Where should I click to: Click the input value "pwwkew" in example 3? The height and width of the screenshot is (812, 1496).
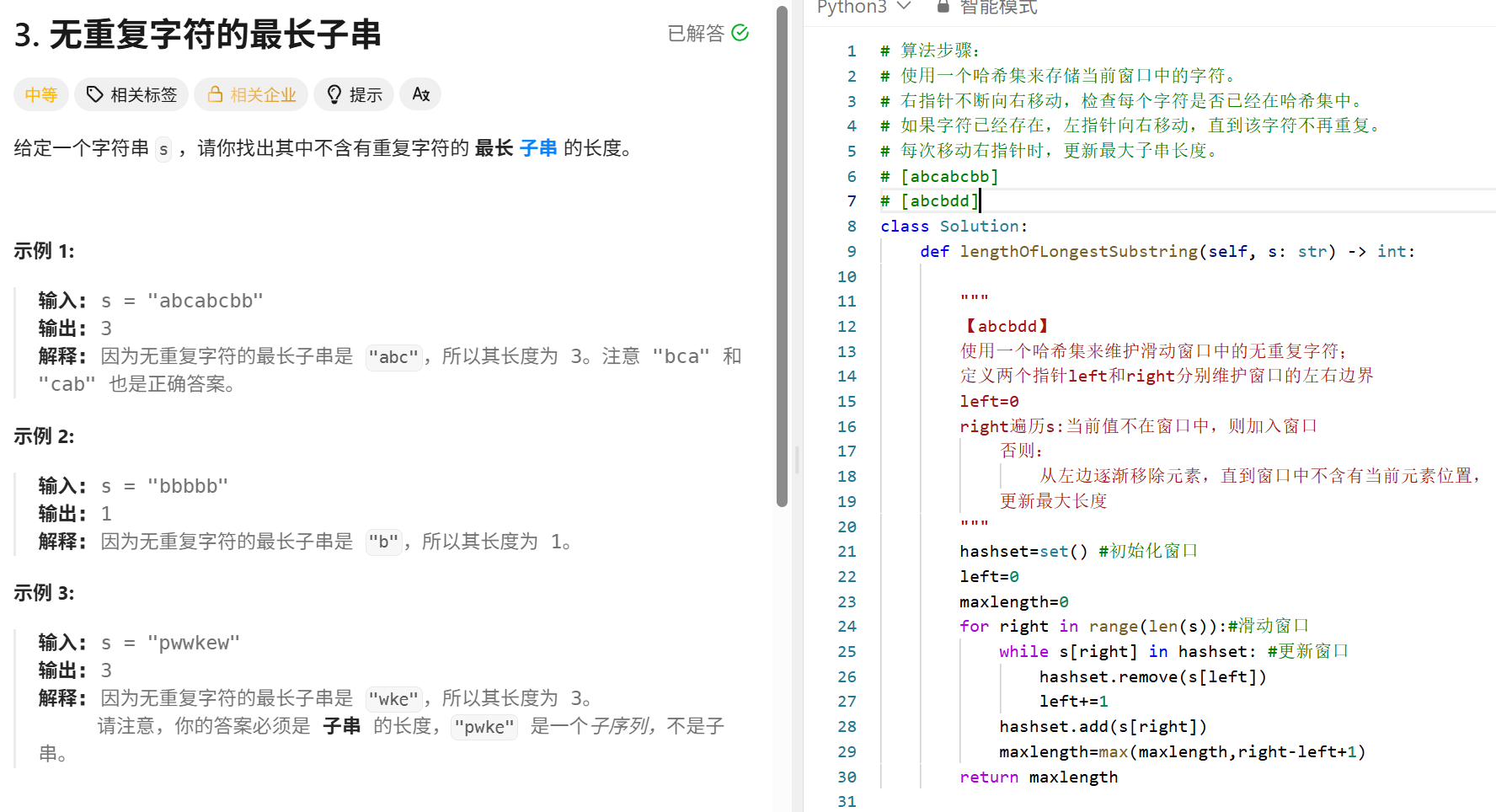coord(194,643)
